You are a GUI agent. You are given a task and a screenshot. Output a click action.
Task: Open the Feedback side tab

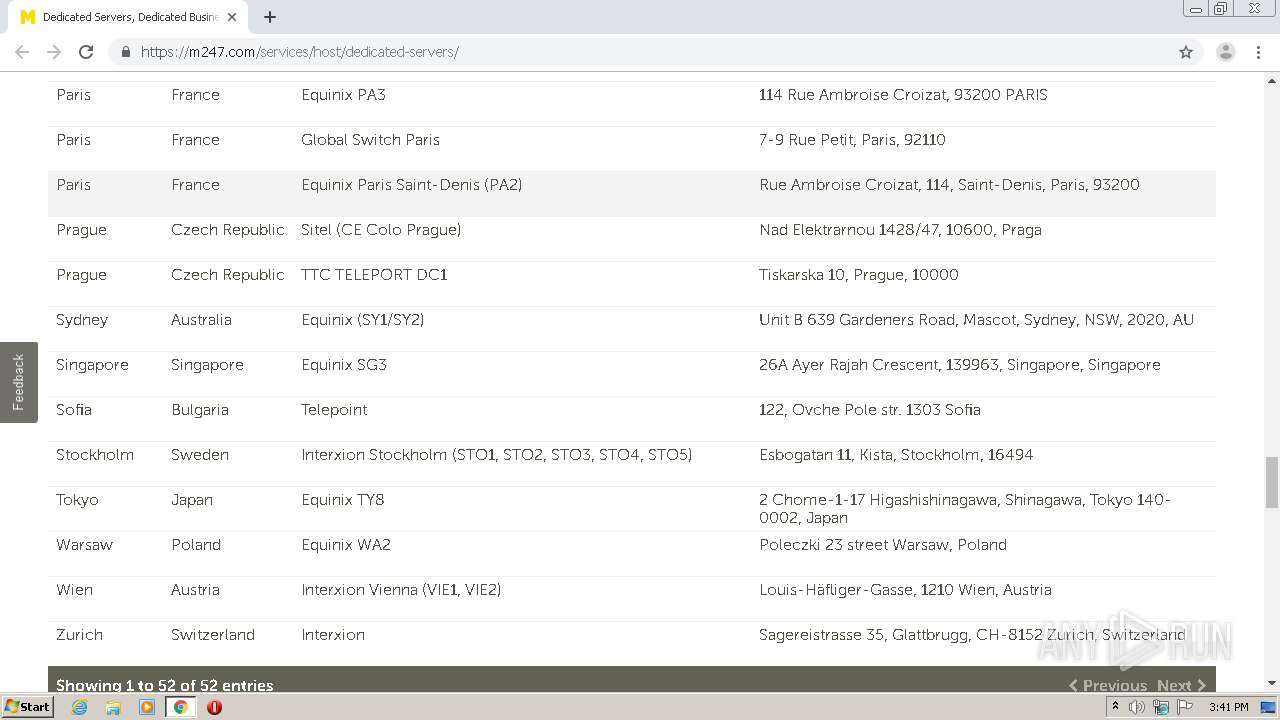click(x=18, y=382)
